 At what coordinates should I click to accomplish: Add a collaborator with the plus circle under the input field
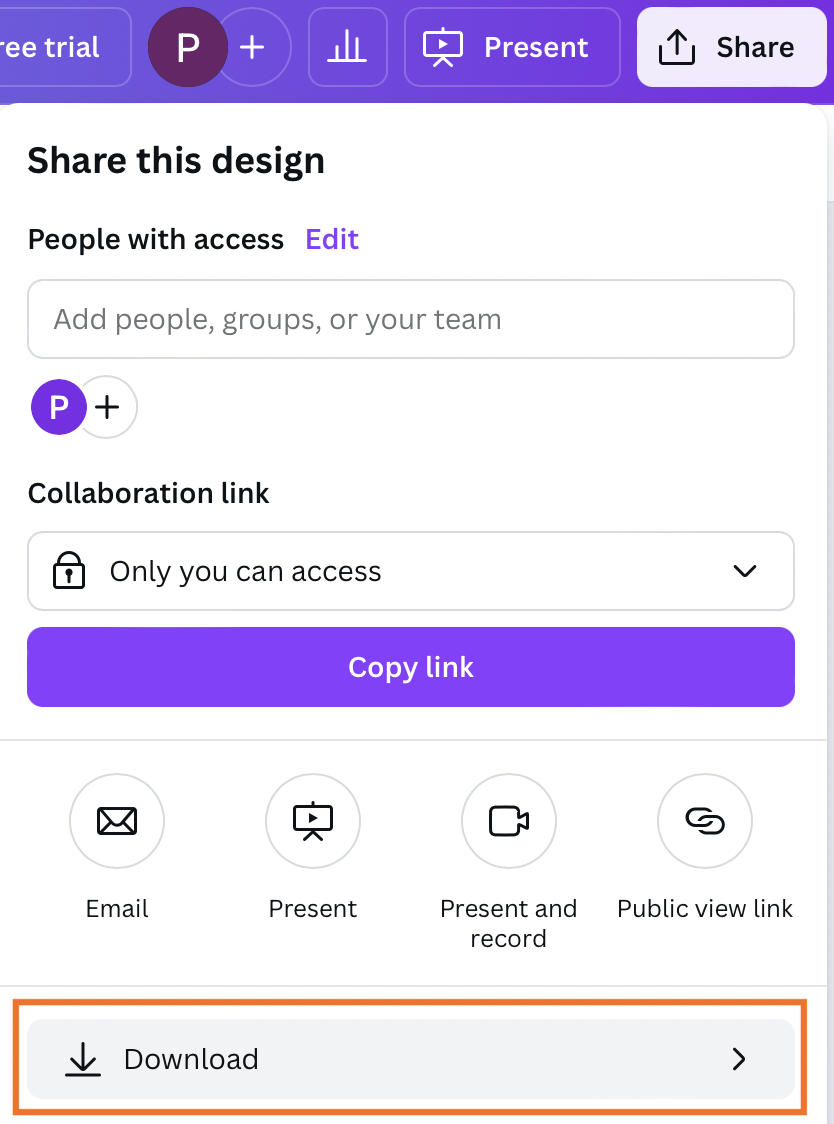point(108,407)
